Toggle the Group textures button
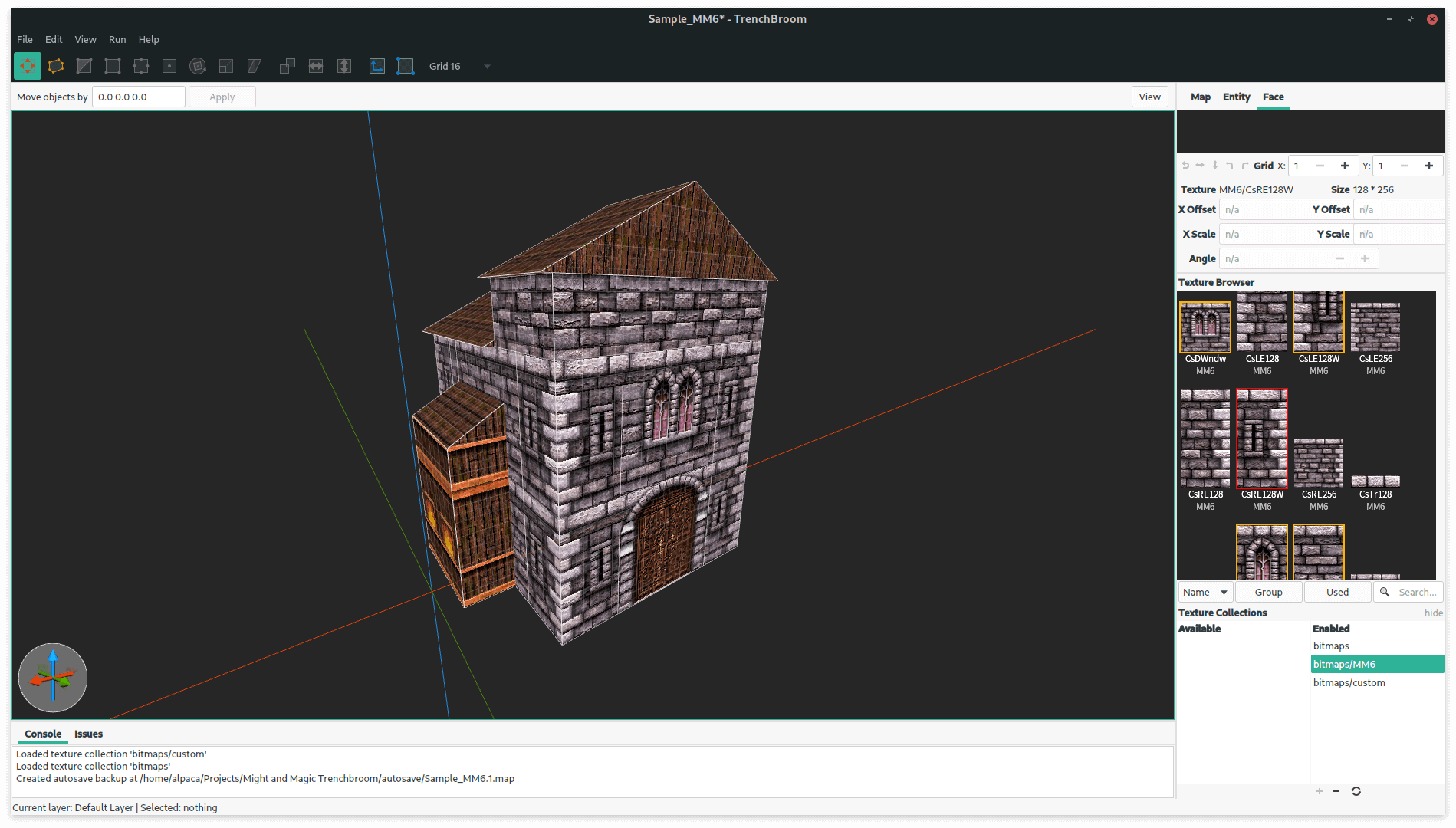1456x828 pixels. point(1268,592)
